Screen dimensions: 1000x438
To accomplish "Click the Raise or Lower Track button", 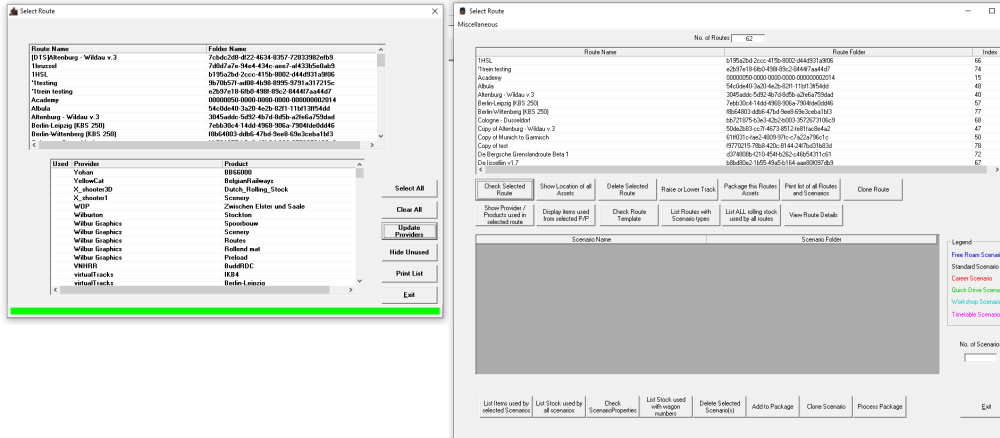I will click(687, 189).
